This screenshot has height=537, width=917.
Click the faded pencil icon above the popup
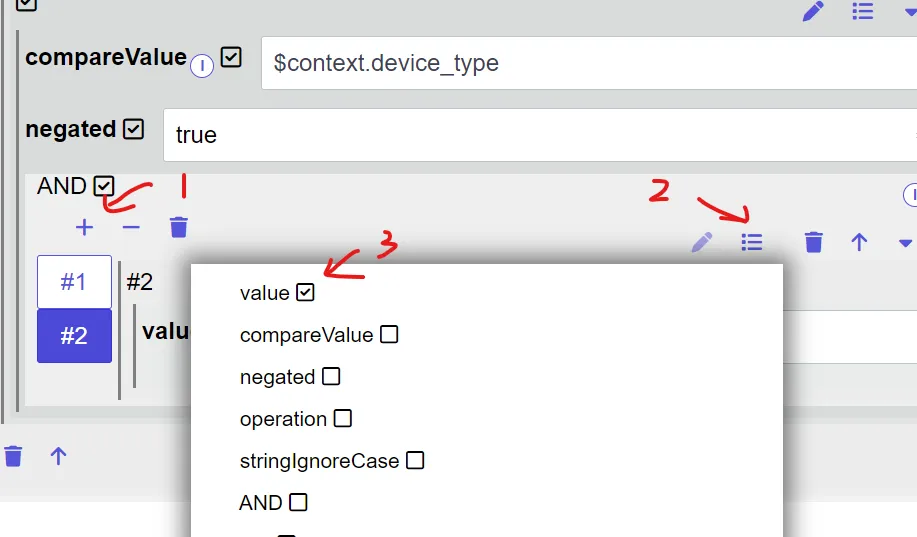click(x=702, y=242)
